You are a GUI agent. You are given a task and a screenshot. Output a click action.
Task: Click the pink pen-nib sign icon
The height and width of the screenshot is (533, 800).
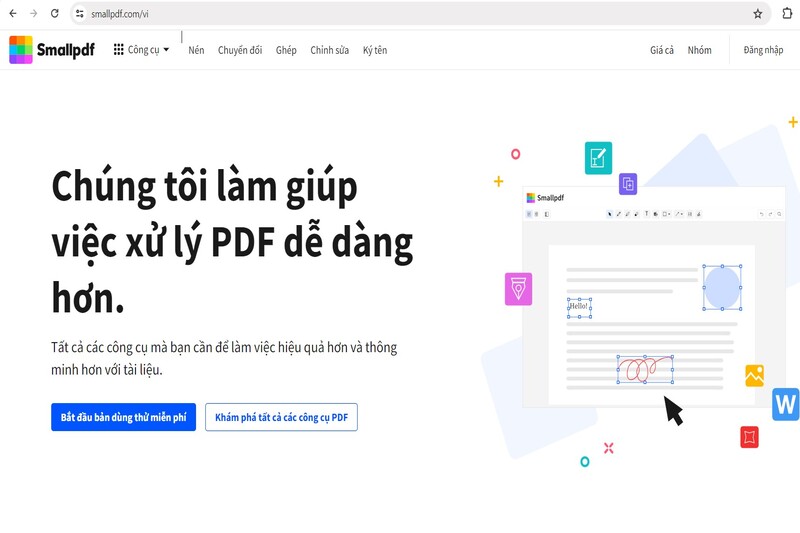click(518, 289)
